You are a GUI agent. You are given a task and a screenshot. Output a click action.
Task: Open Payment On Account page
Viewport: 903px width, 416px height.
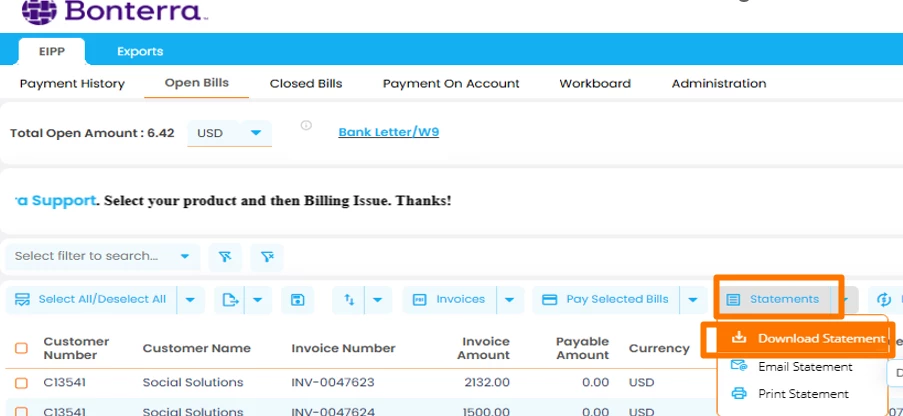pos(451,84)
